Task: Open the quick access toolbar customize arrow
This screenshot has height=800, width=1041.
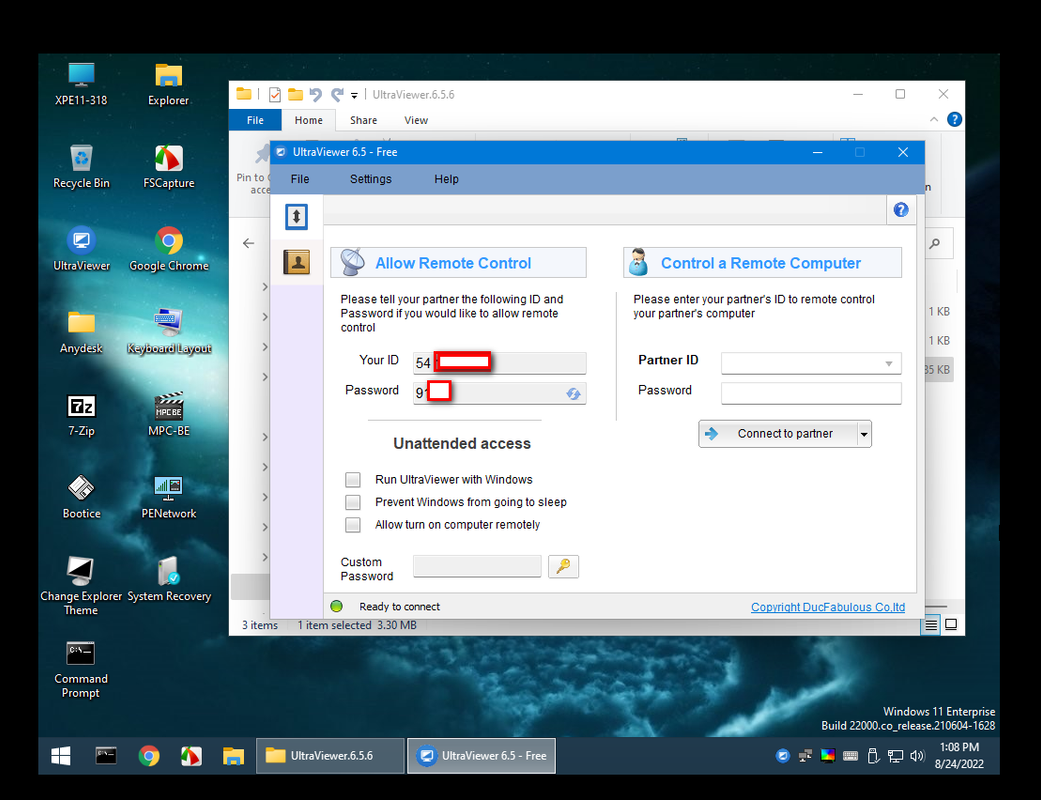Action: [x=354, y=96]
